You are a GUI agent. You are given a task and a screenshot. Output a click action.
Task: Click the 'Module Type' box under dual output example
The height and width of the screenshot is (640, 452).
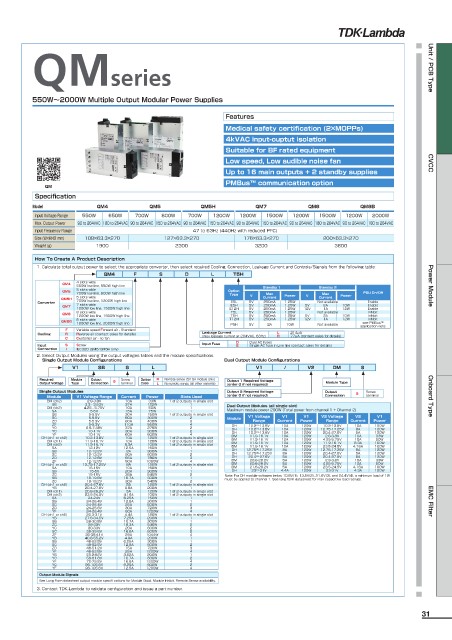(x=337, y=382)
